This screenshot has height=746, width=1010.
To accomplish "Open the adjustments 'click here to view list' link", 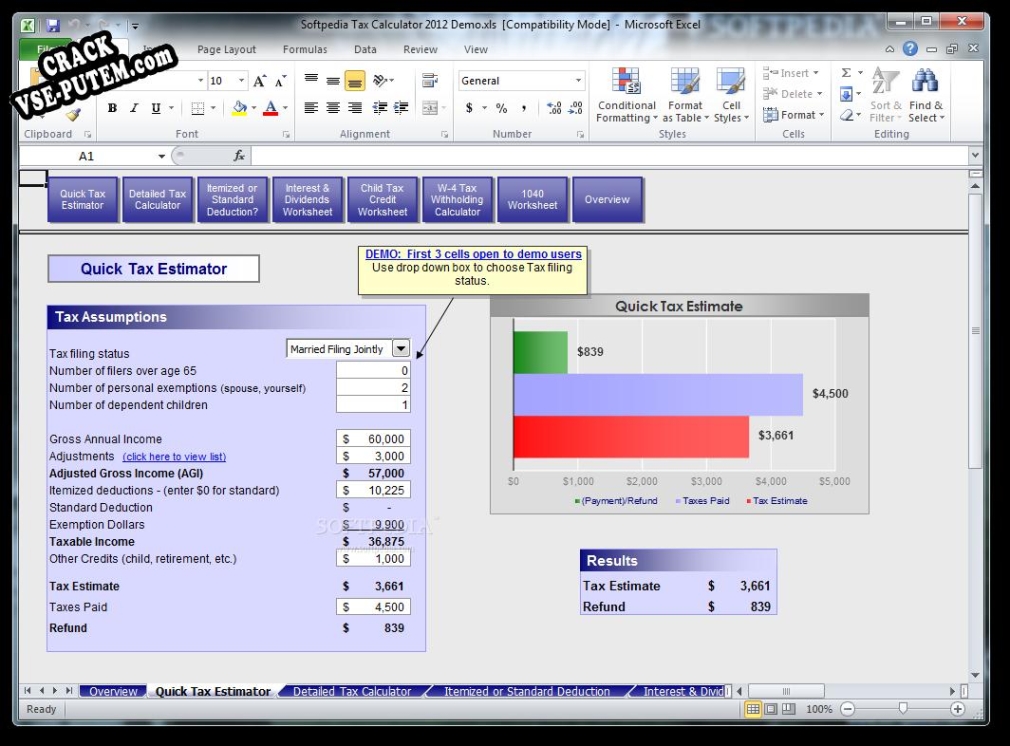I will click(174, 457).
